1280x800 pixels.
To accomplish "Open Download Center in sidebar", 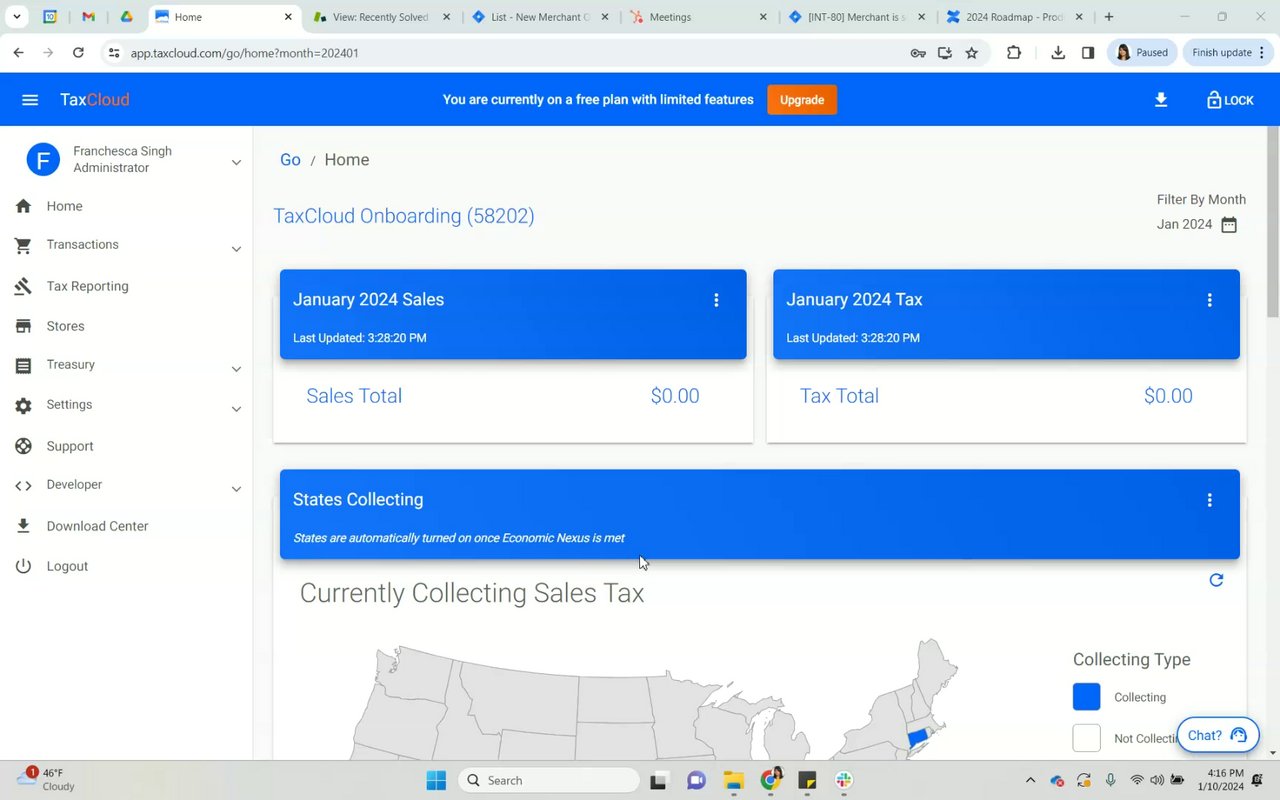I will (x=97, y=526).
